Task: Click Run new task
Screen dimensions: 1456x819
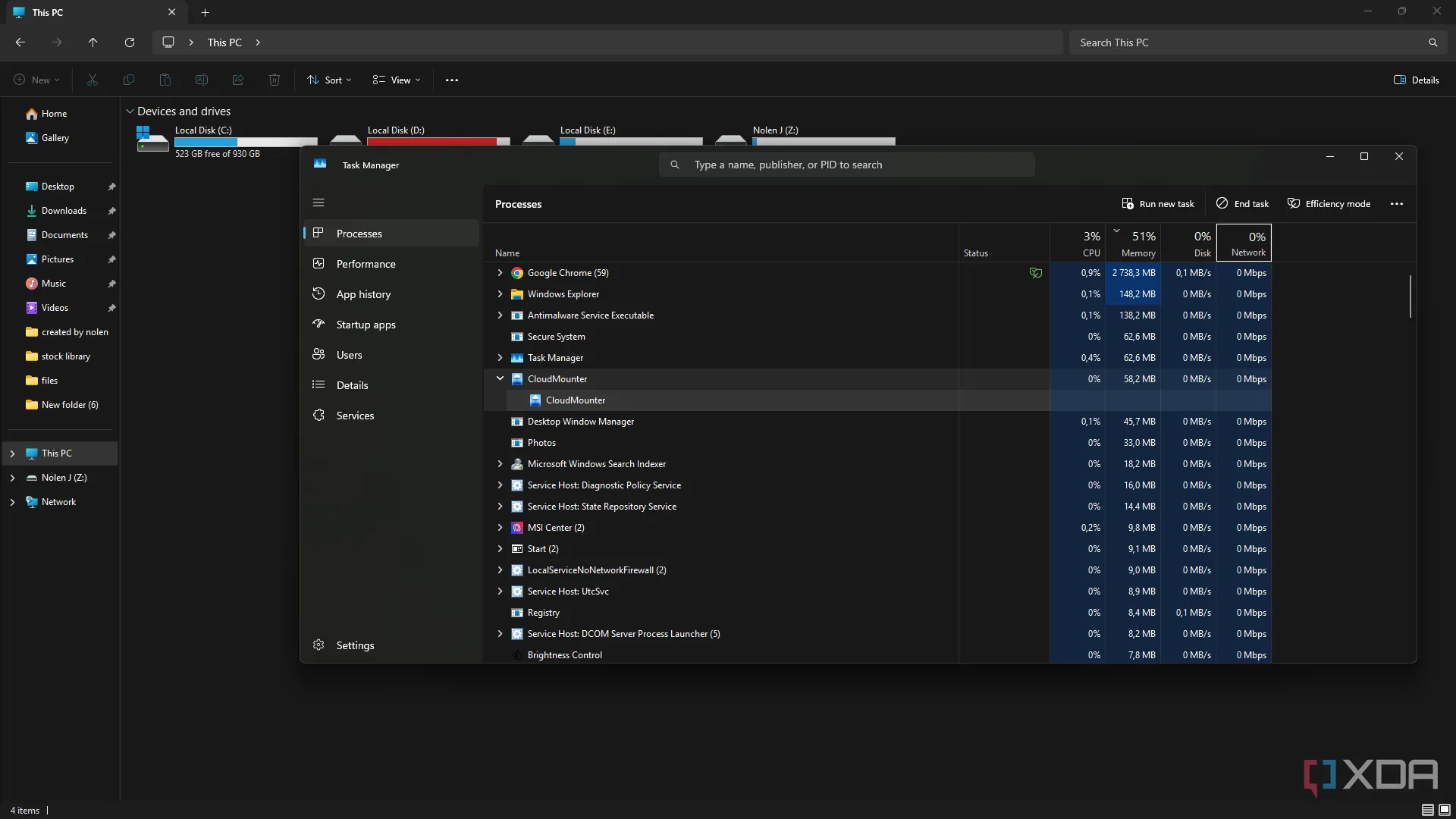Action: coord(1158,204)
